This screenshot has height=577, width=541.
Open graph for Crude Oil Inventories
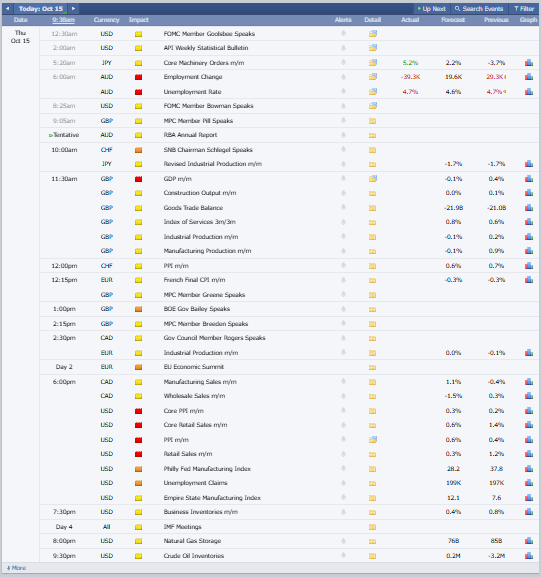[x=529, y=556]
